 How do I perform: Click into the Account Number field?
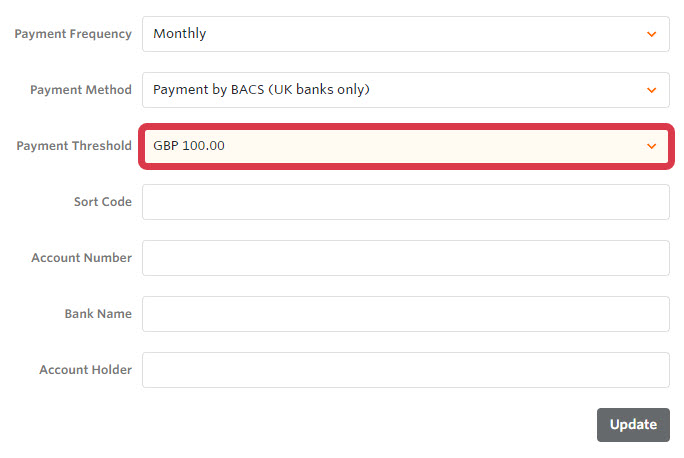click(x=405, y=258)
